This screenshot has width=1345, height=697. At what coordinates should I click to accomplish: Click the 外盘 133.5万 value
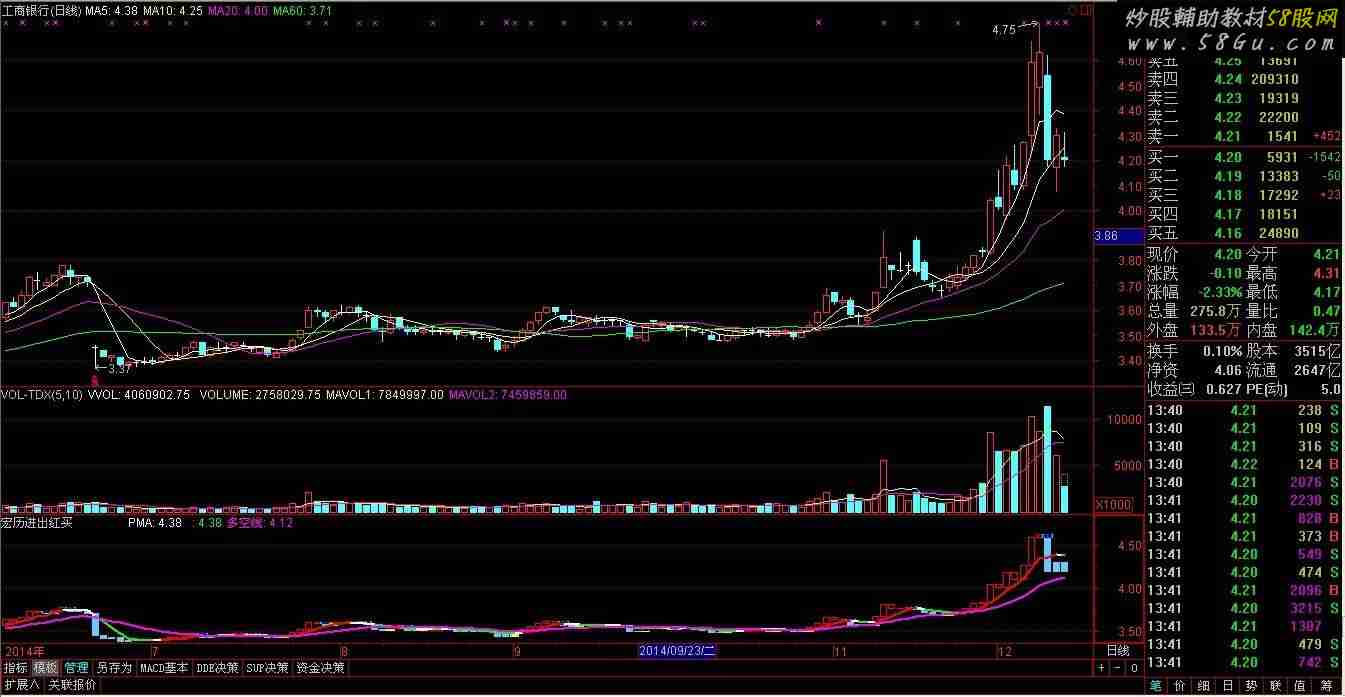click(x=1216, y=330)
